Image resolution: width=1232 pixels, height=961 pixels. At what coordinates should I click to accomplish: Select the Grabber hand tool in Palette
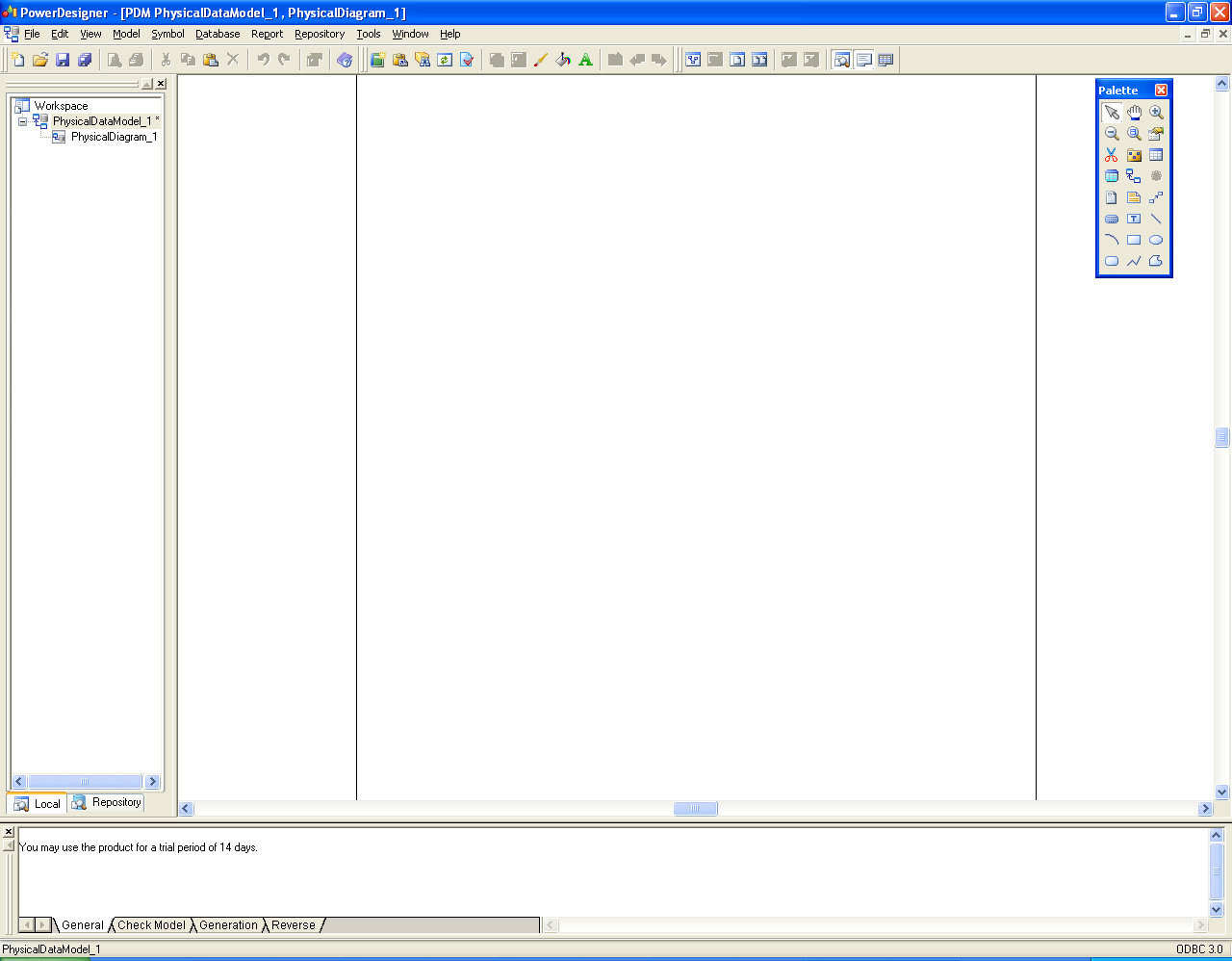click(1134, 113)
